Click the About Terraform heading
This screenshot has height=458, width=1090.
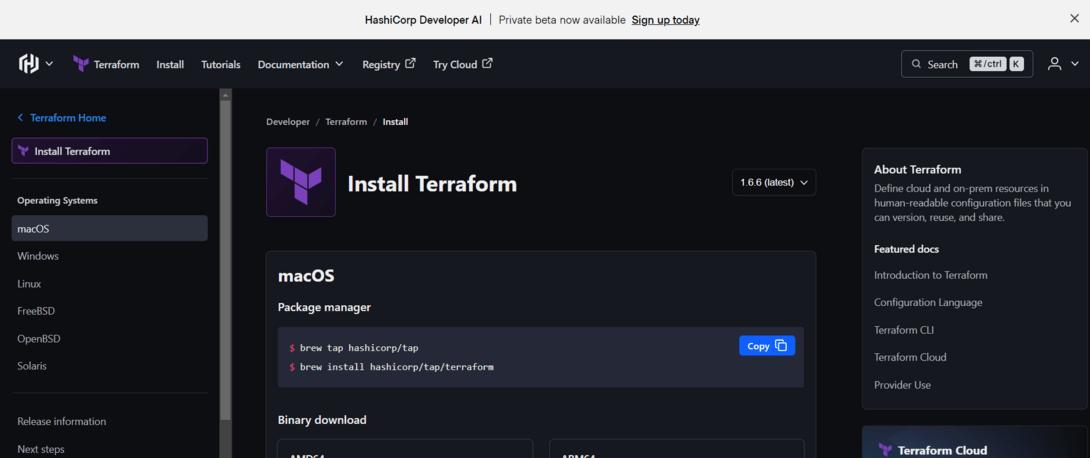(918, 170)
